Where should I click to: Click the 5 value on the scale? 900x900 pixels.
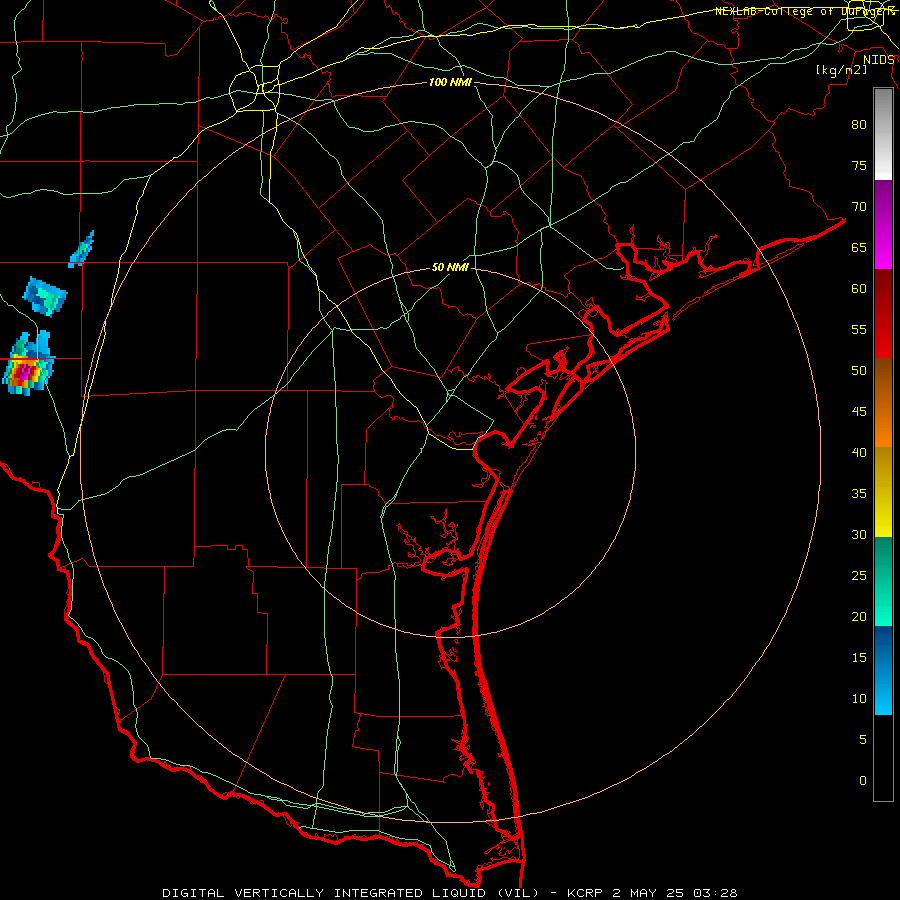(x=863, y=740)
